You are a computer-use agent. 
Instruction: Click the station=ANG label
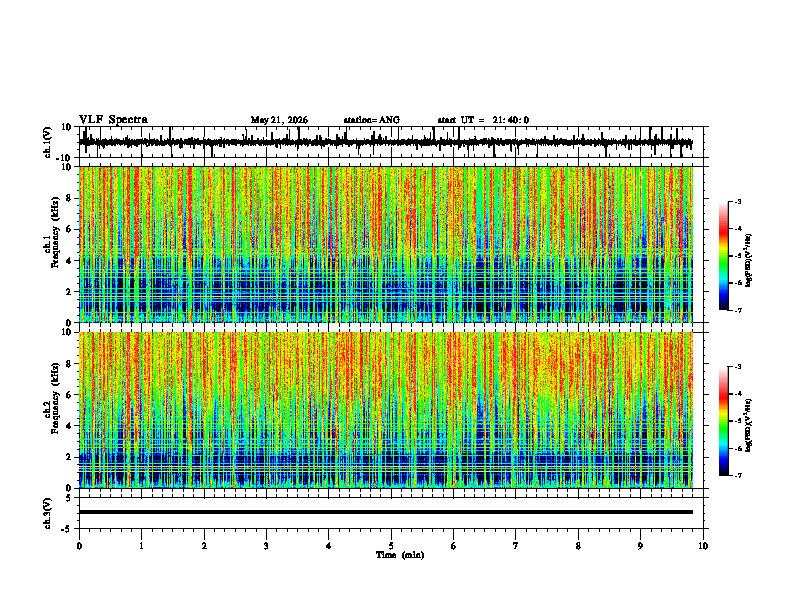[x=372, y=120]
